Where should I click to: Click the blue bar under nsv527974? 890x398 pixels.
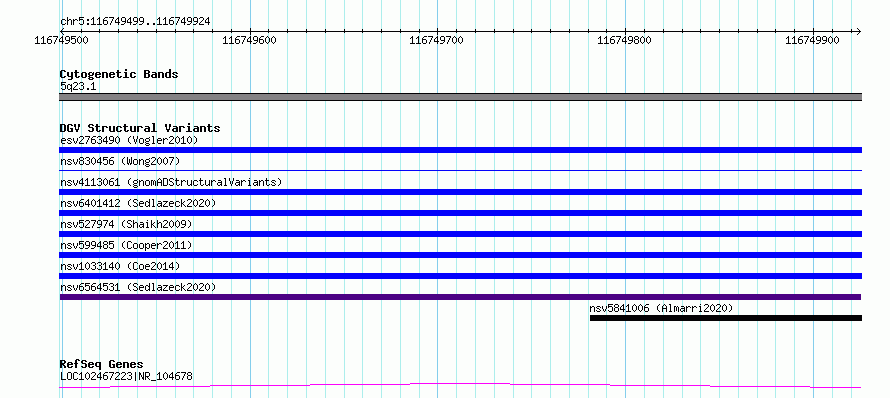point(460,234)
